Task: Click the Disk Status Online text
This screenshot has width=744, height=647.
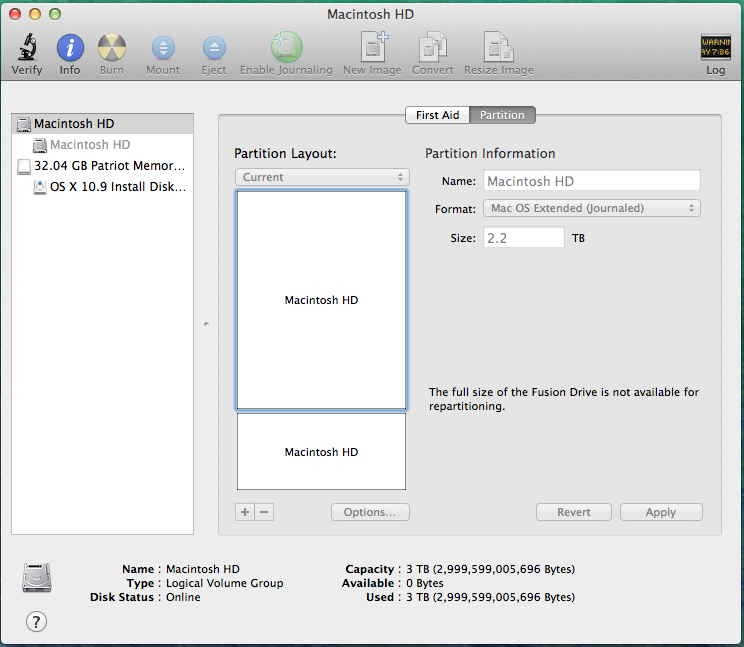Action: 183,597
